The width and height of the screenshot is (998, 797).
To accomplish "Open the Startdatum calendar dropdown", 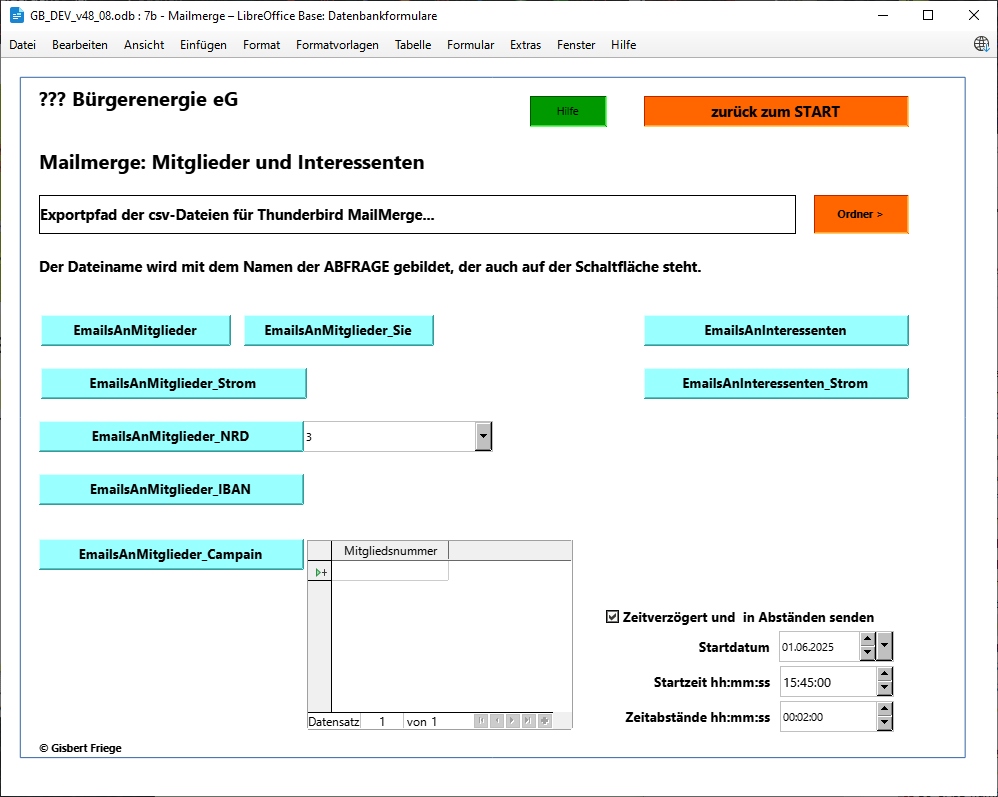I will pos(885,647).
